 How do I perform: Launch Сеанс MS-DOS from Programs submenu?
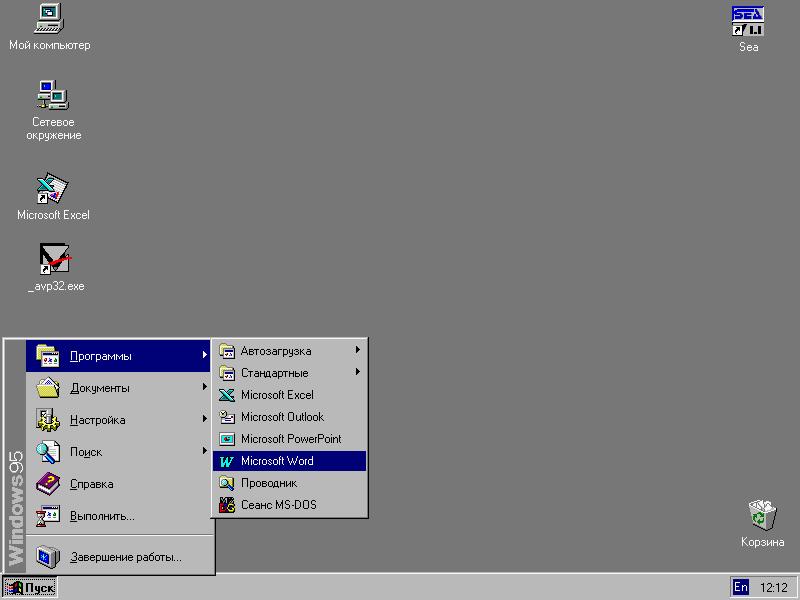[289, 505]
